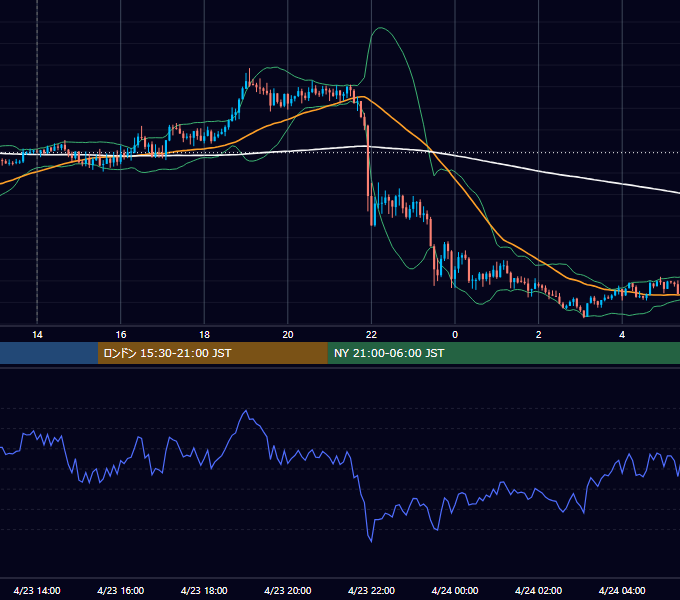Click the 0 hour axis label
Image resolution: width=680 pixels, height=600 pixels.
pos(455,335)
